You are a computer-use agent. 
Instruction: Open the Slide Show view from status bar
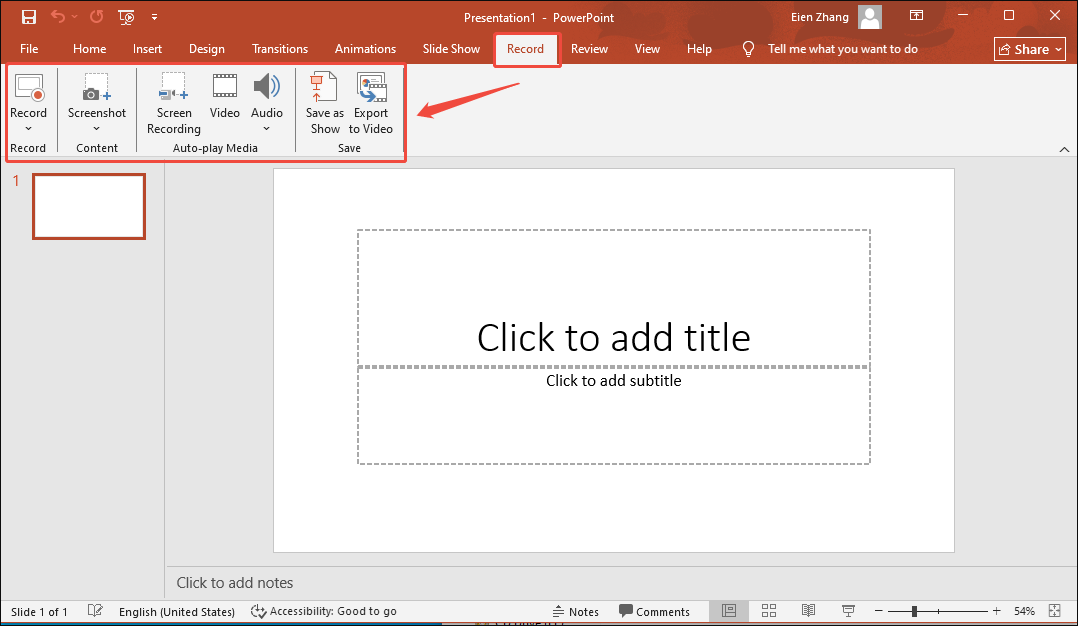[x=847, y=610]
